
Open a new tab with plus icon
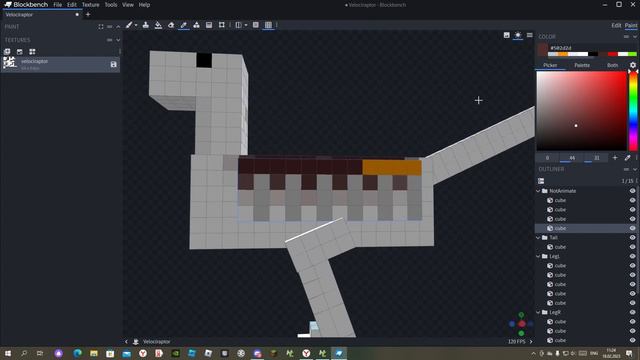pos(88,15)
